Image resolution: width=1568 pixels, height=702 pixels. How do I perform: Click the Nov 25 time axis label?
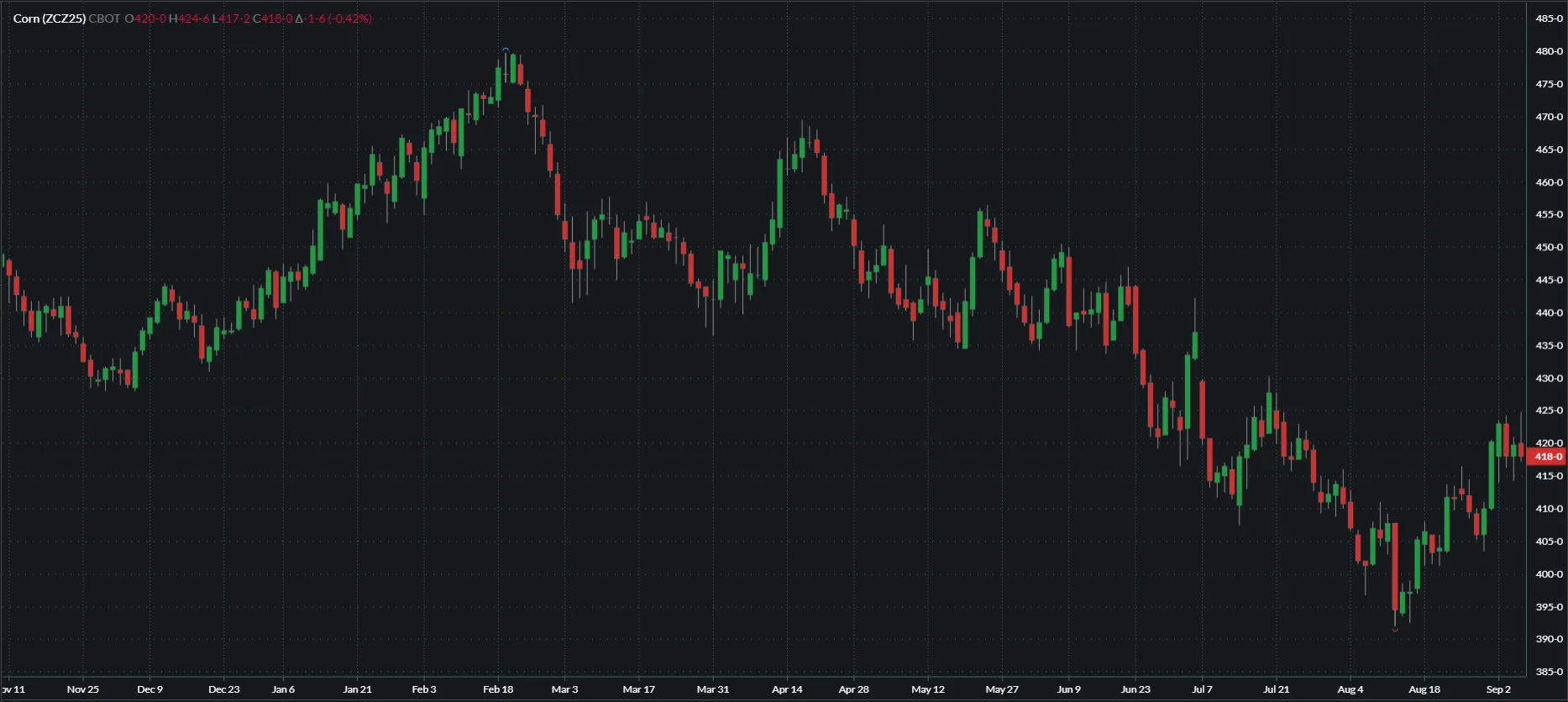(83, 689)
